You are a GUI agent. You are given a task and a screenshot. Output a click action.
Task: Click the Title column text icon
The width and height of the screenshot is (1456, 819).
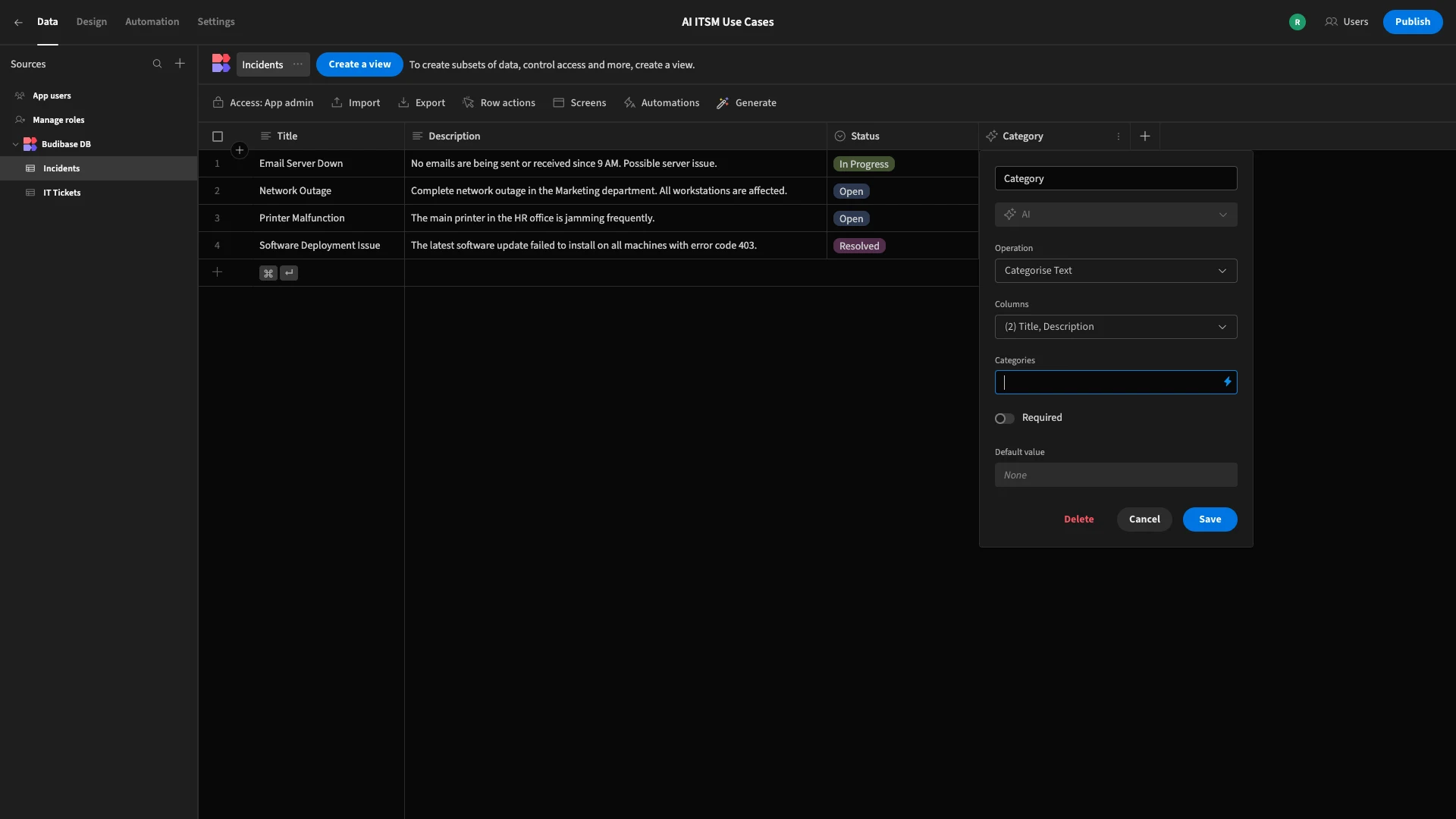point(265,136)
